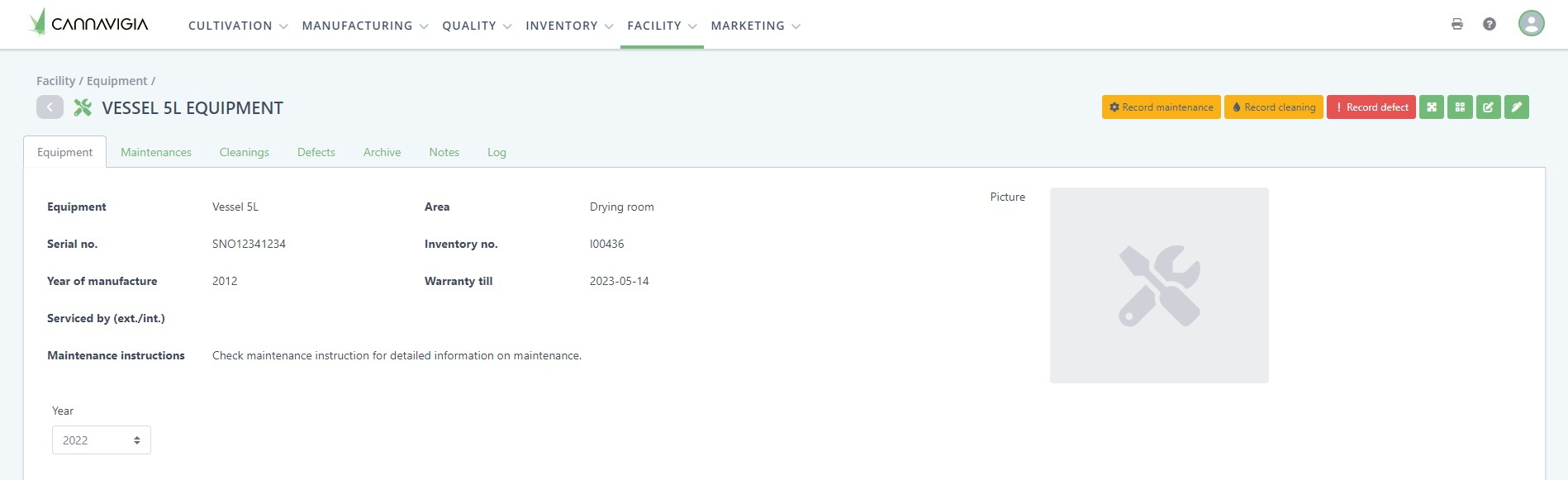Expand the Manufacturing menu

[x=364, y=26]
